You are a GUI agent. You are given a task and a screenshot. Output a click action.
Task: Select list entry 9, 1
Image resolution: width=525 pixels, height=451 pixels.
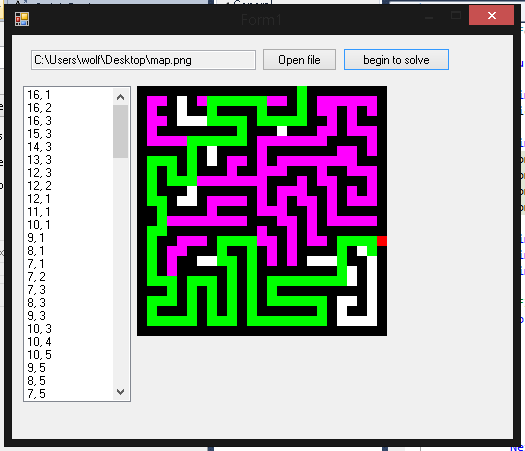click(35, 238)
